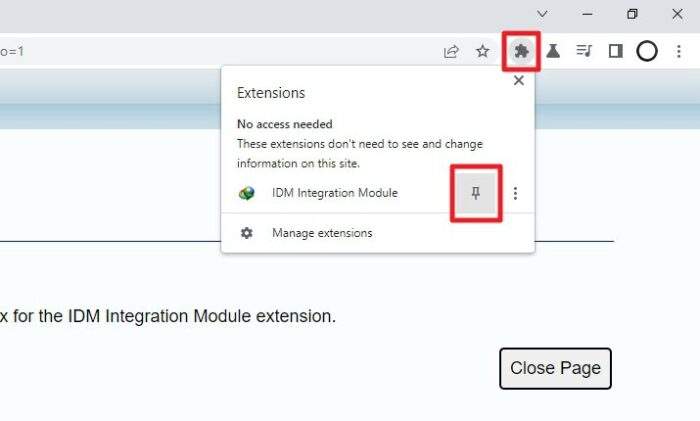This screenshot has width=700, height=421.
Task: Open Chrome Labs flask icon
Action: 553,51
